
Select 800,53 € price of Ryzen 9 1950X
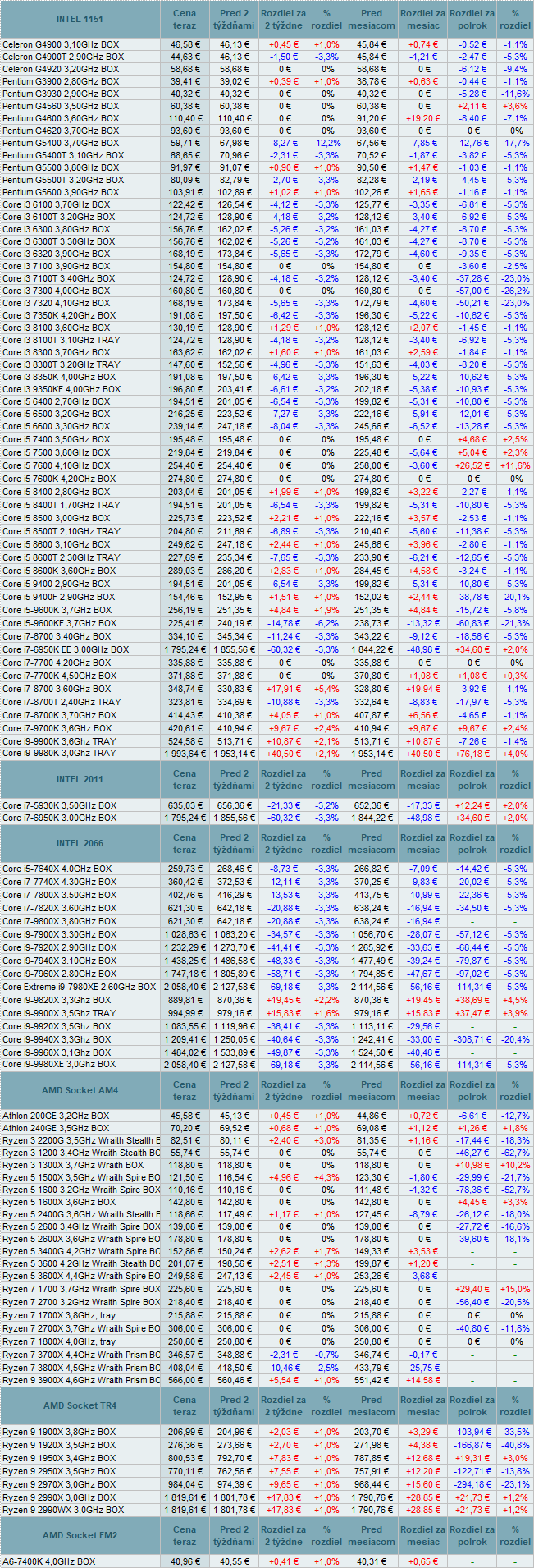coord(185,1457)
